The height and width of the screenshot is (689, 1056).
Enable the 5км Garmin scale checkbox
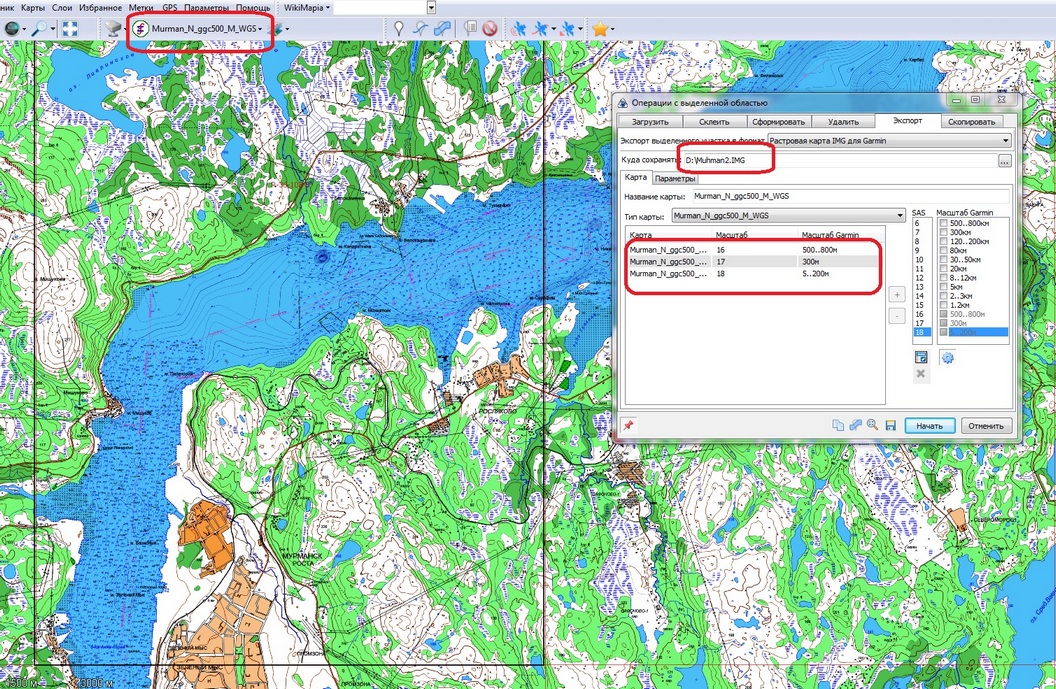[x=943, y=285]
